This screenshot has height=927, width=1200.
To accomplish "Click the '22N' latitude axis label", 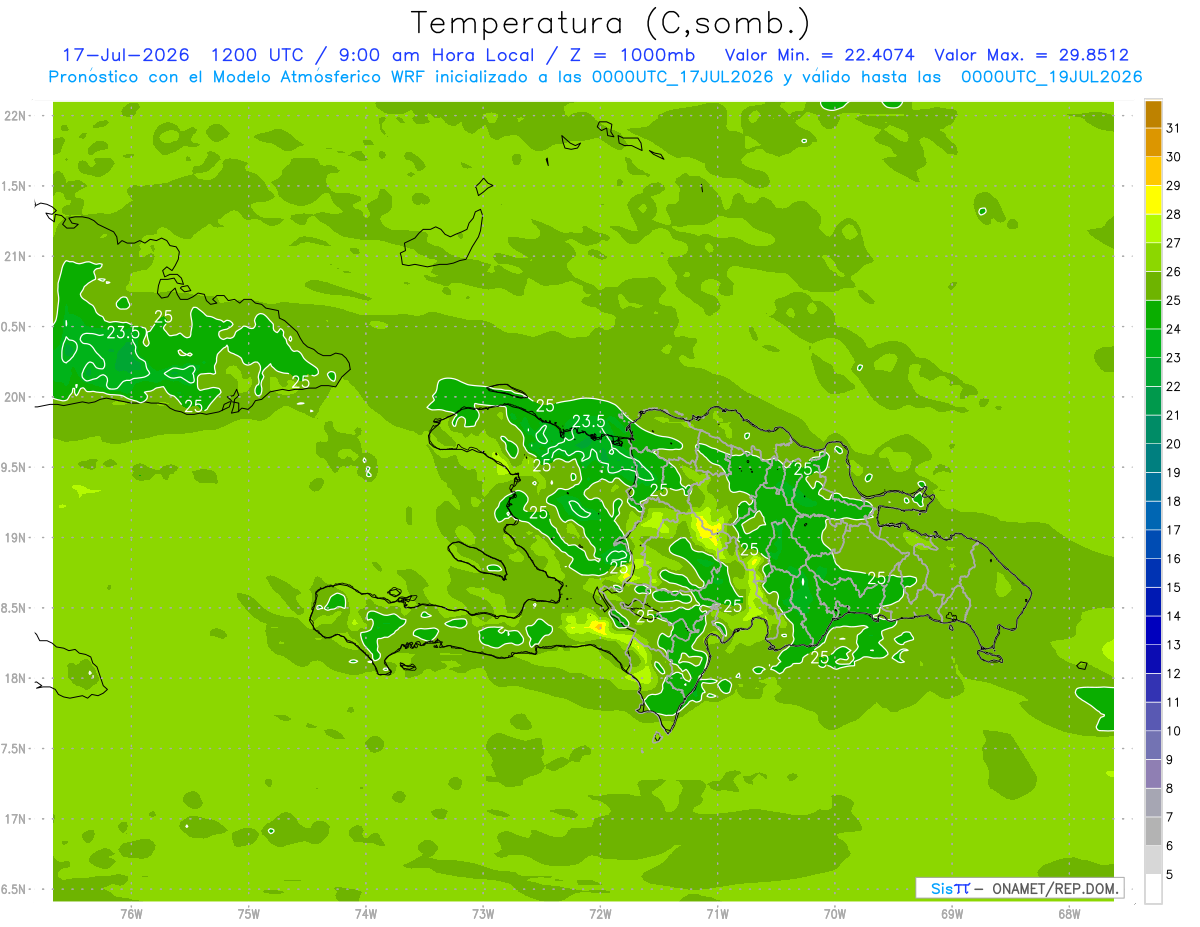I will coord(17,116).
